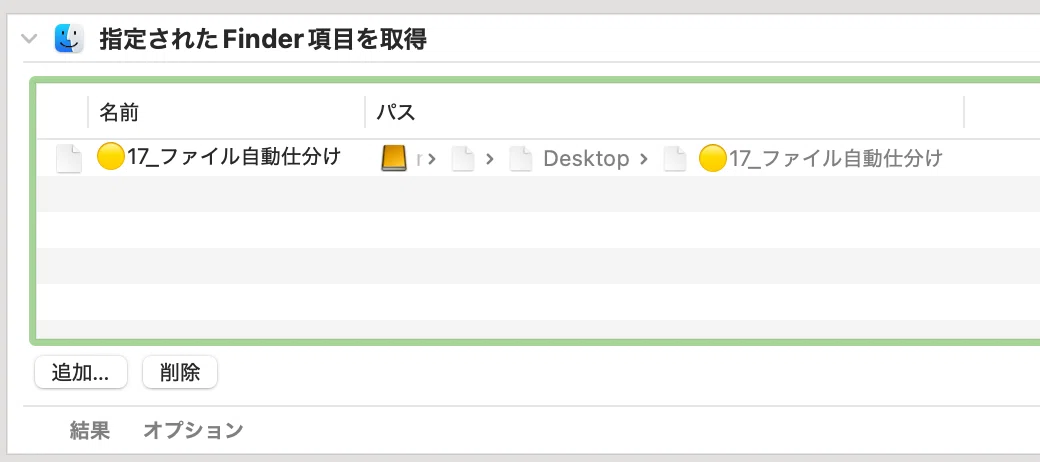Select 17_ファイル自動仕分け in the 名前 column

tap(234, 157)
